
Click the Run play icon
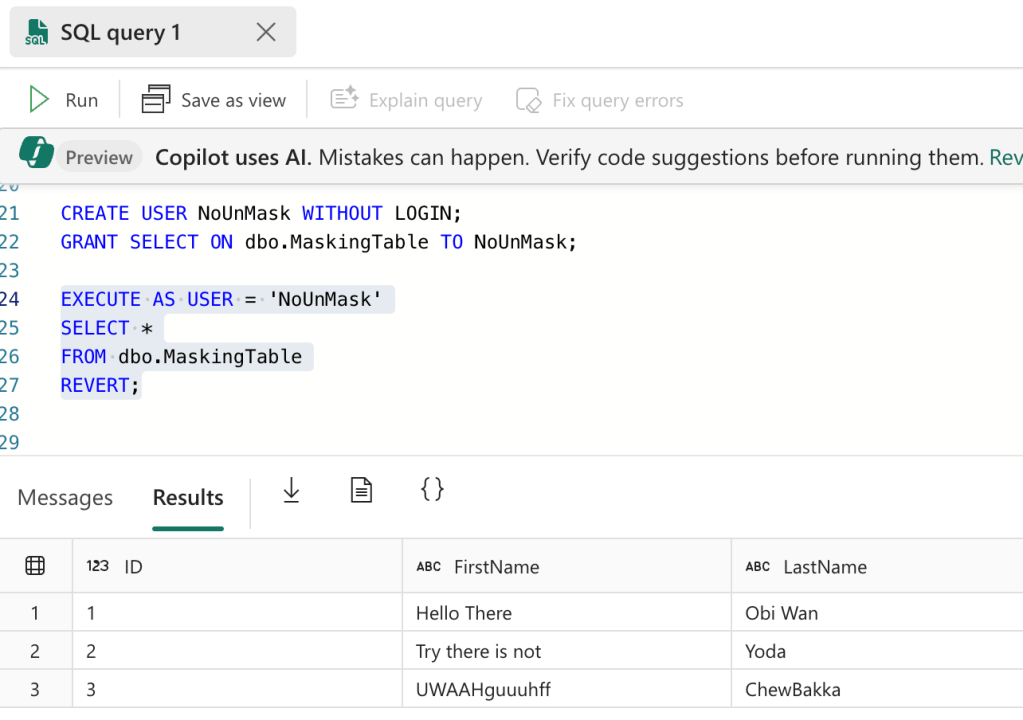pos(39,100)
